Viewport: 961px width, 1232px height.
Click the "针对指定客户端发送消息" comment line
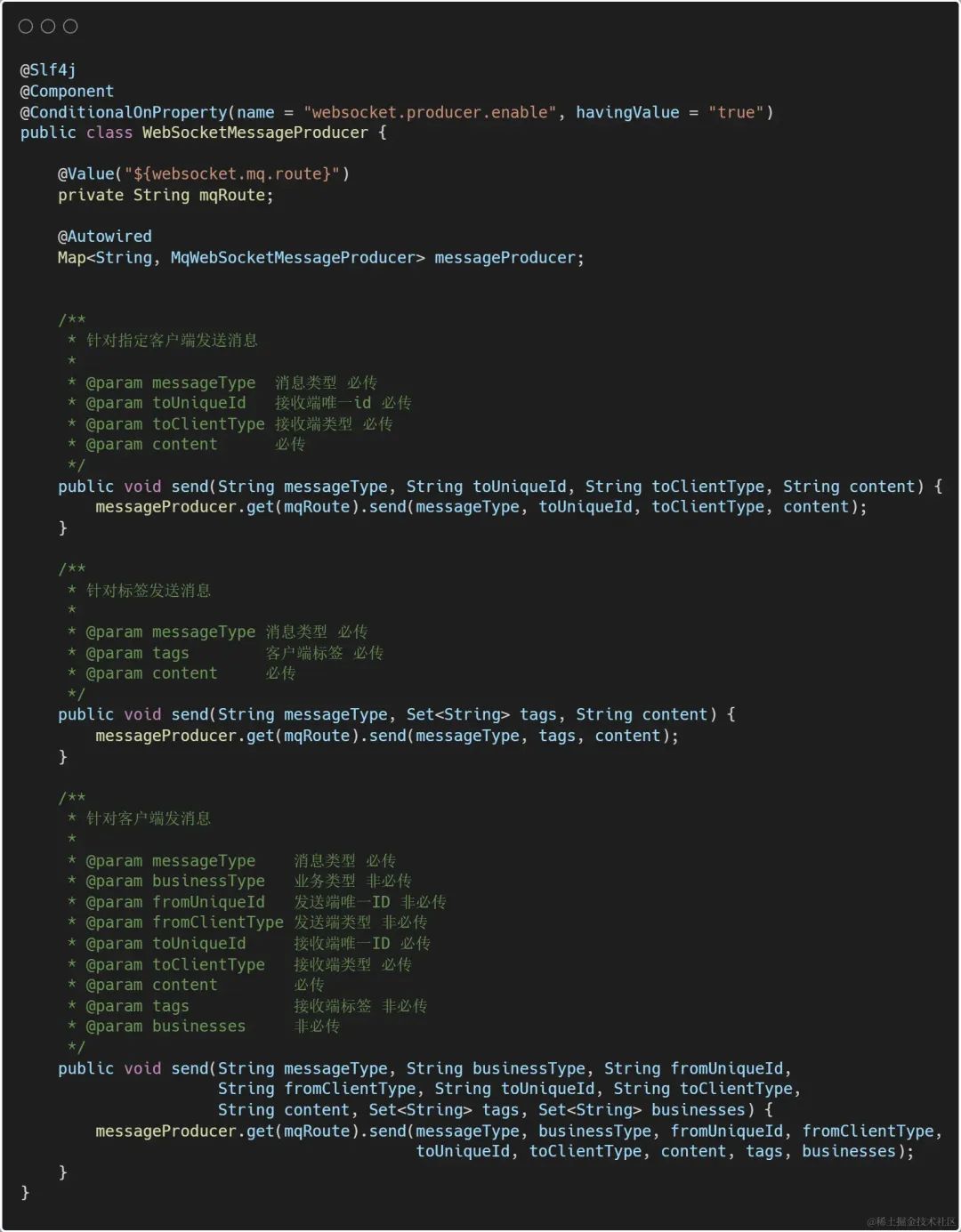pyautogui.click(x=172, y=341)
